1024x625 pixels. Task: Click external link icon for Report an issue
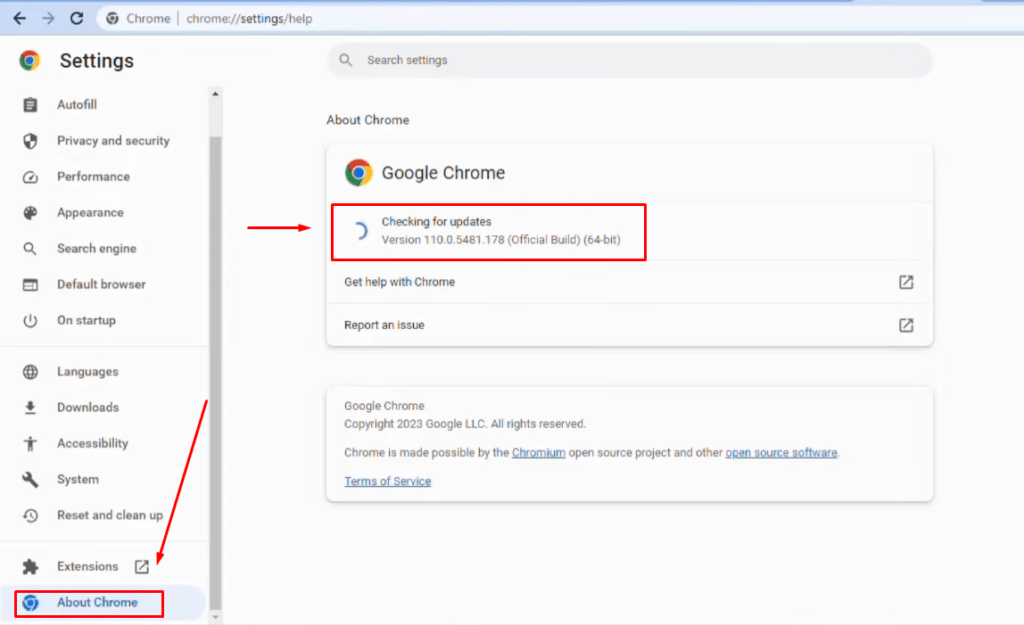click(x=906, y=325)
